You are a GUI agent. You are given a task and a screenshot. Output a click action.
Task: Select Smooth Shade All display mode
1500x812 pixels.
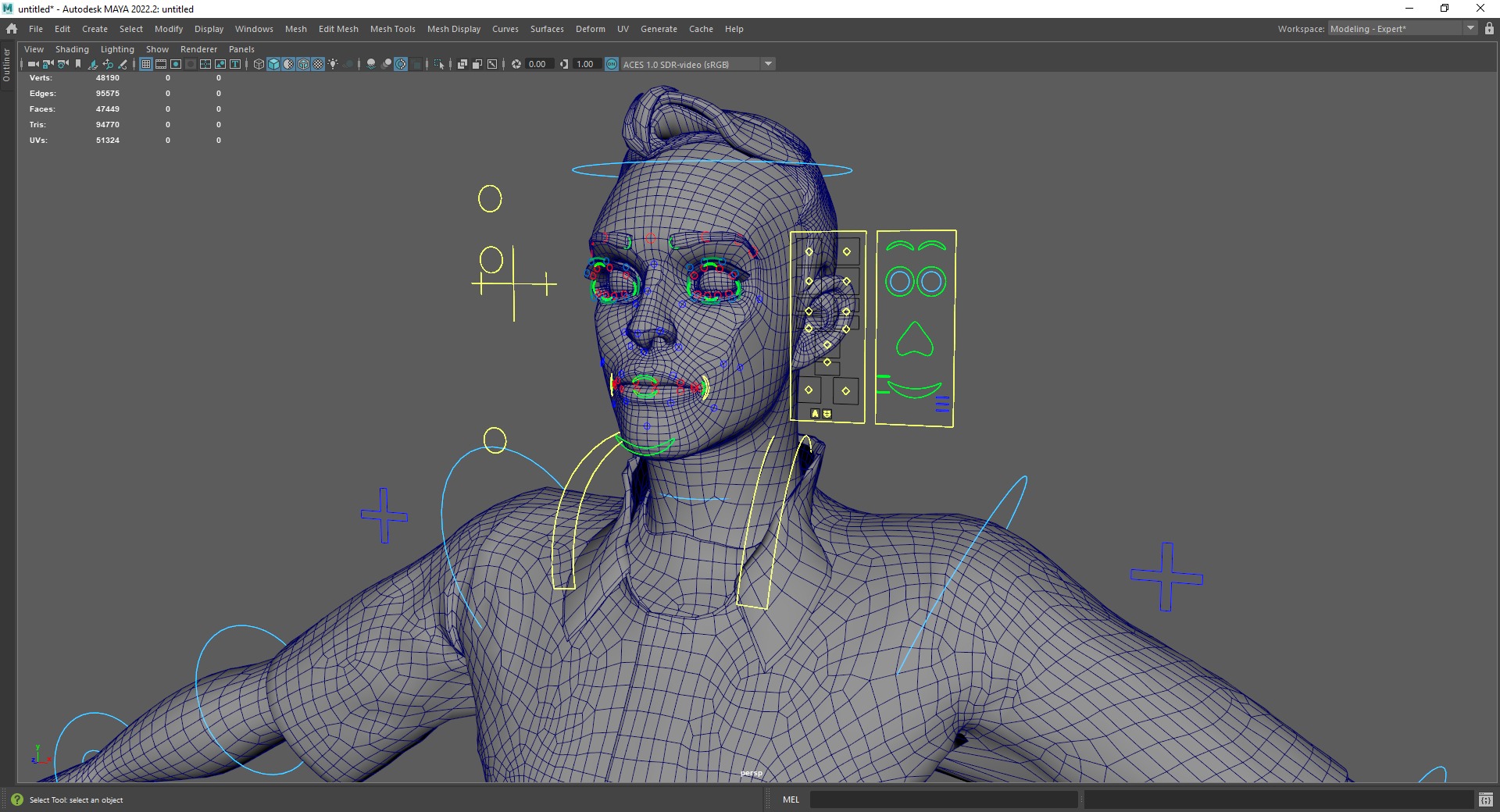(x=273, y=64)
